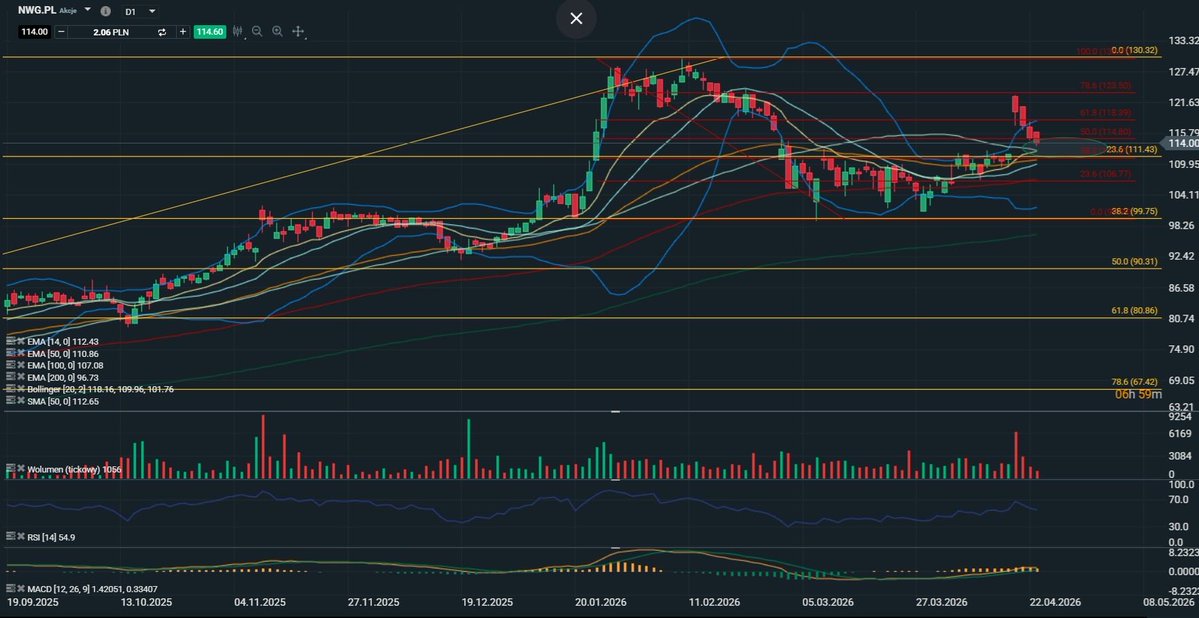This screenshot has height=618, width=1199.
Task: Open settings icon for Wolumen (tickowy)
Action: click(10, 468)
